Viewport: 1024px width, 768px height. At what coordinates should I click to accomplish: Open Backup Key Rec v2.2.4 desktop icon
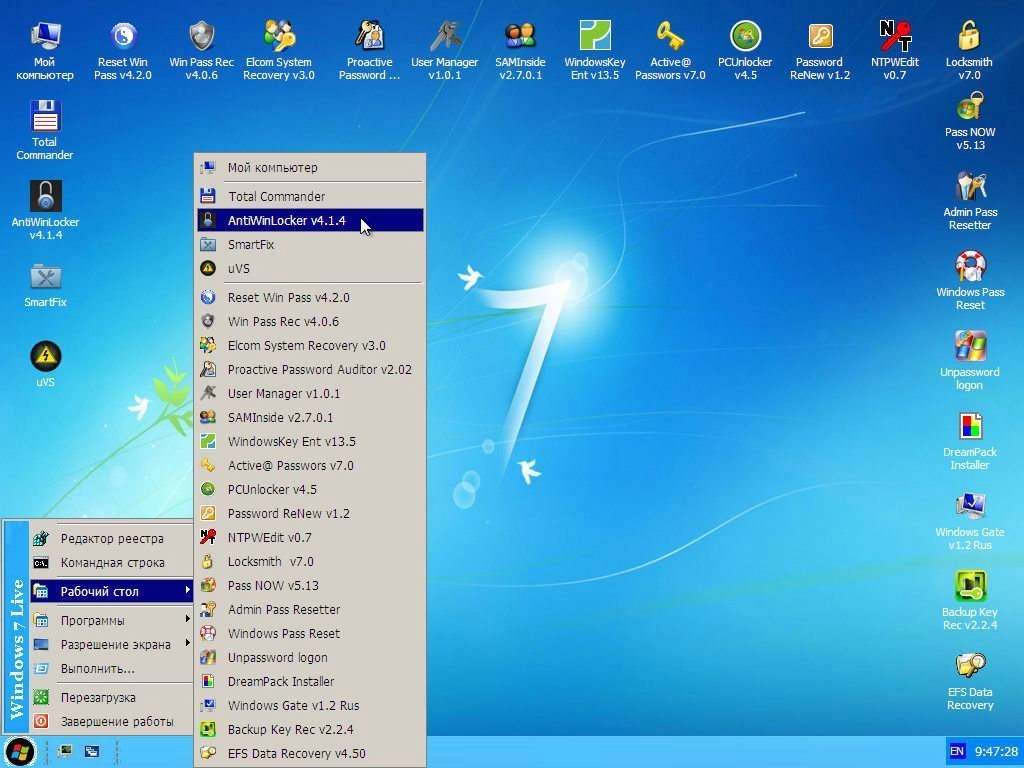970,601
